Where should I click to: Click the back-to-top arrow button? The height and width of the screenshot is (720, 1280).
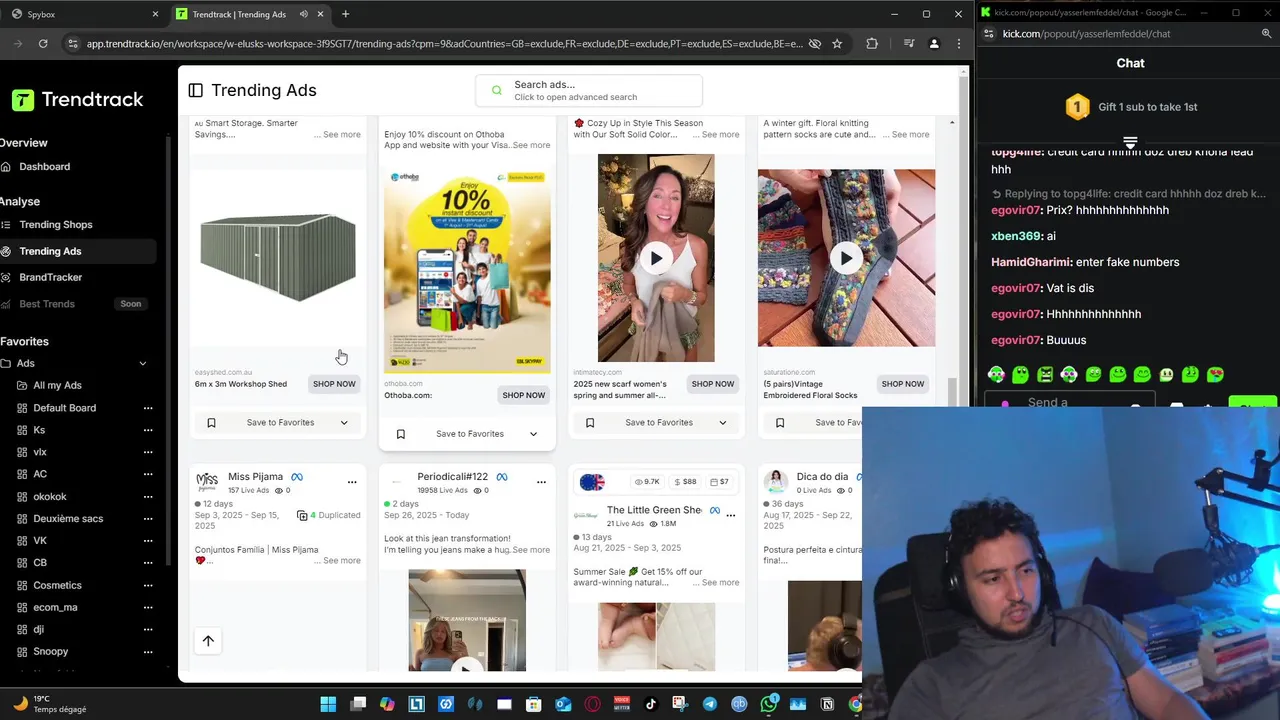point(208,641)
